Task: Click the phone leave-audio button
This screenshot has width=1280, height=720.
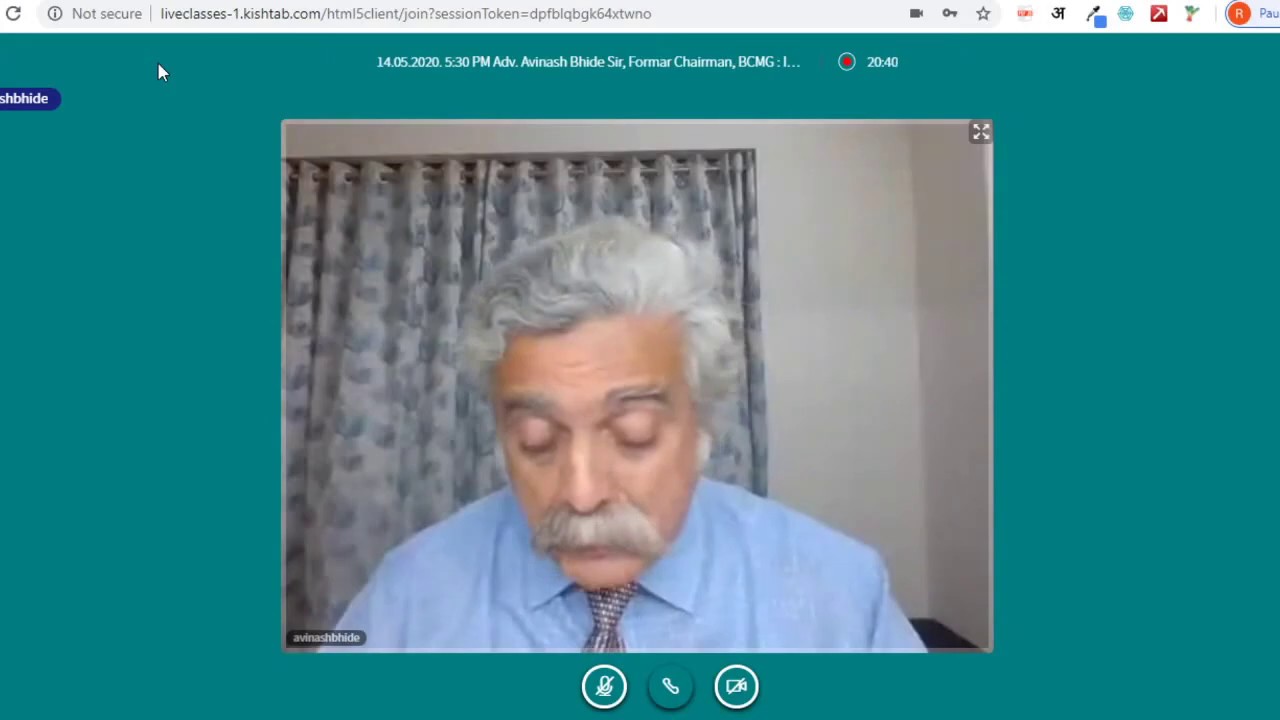Action: point(670,687)
